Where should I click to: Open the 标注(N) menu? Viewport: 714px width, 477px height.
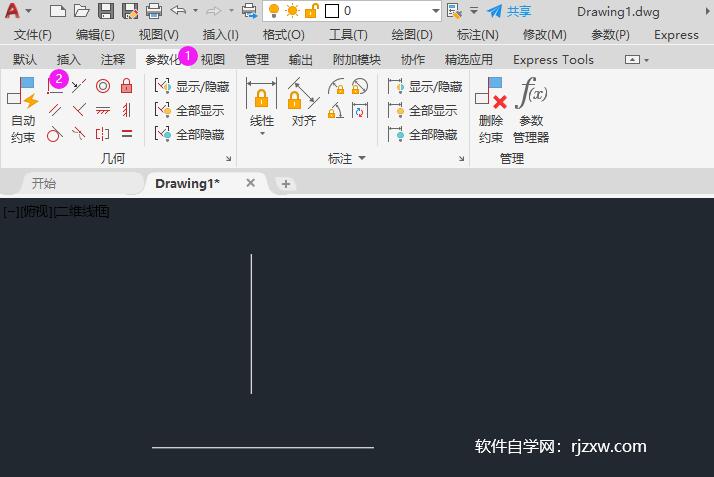tap(478, 35)
